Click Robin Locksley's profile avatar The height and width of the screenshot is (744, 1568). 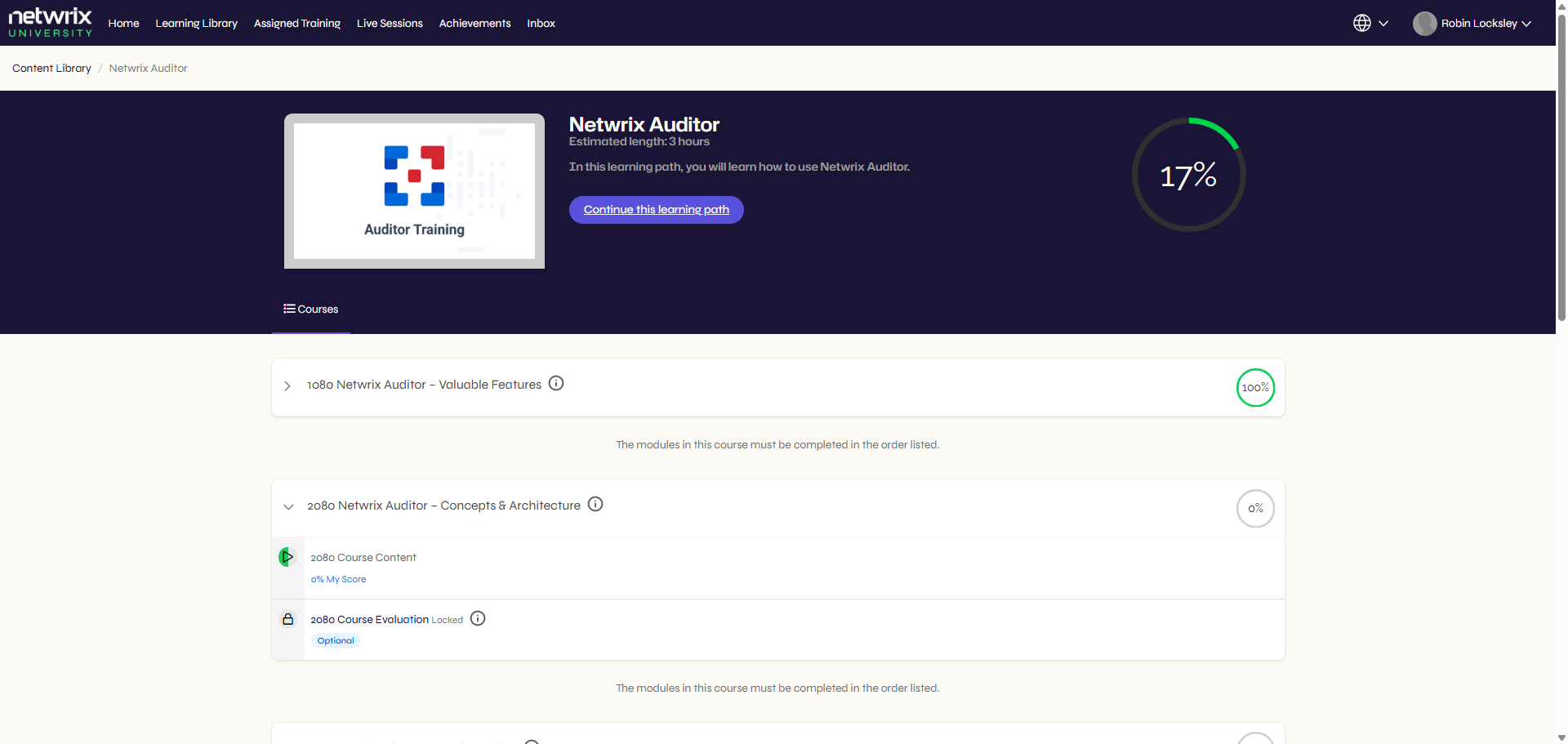[x=1424, y=23]
